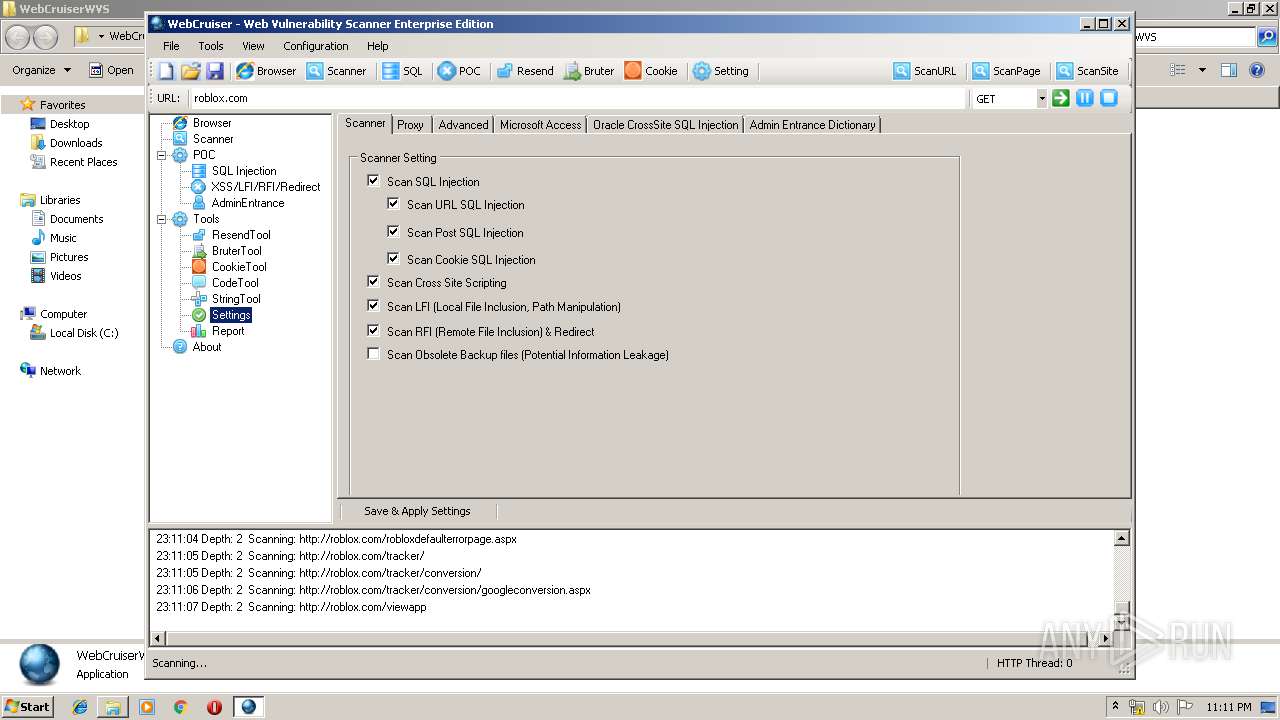Click the blue stop scan button
This screenshot has height=720, width=1280.
[1109, 98]
